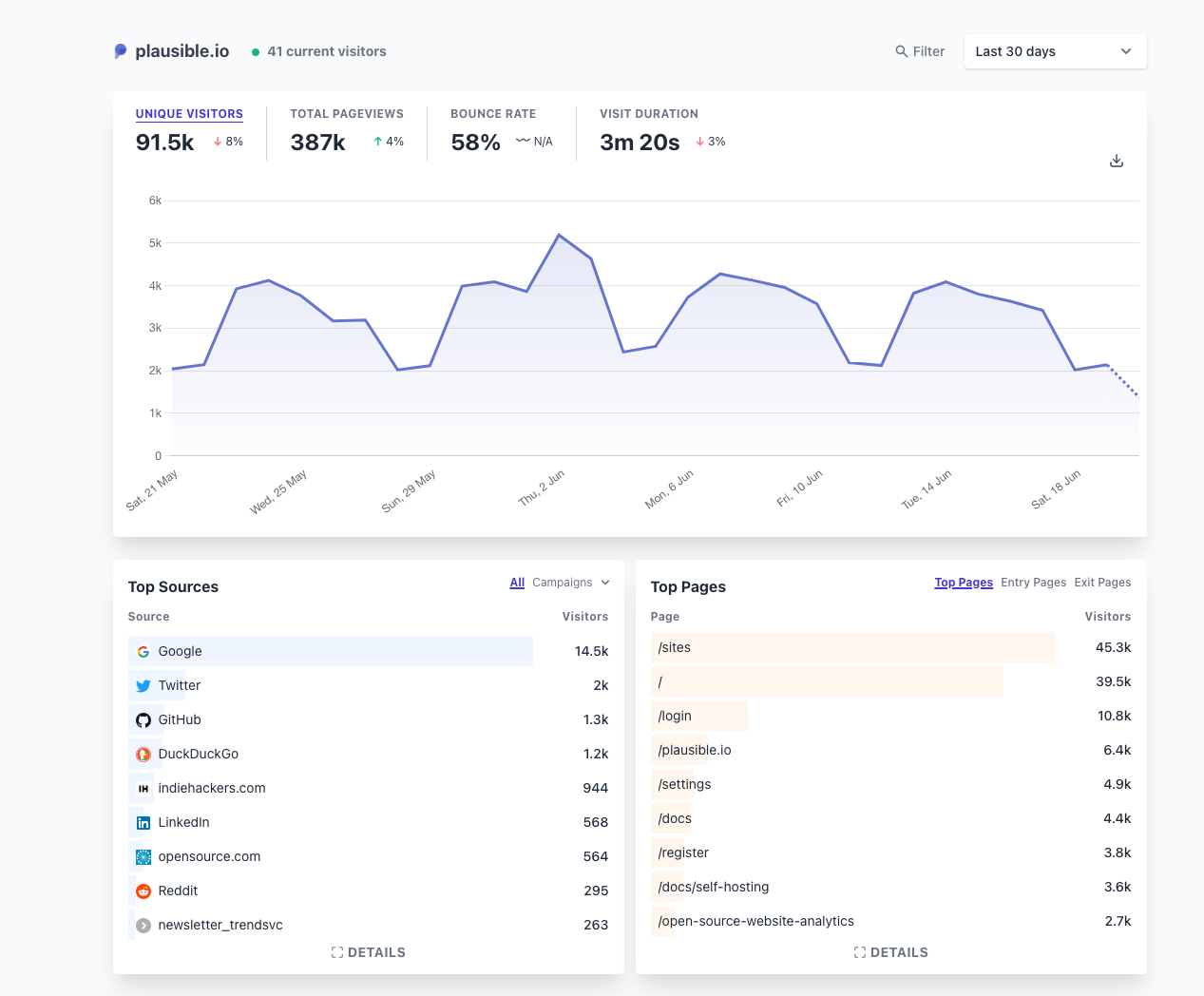Click the Google source icon
Image resolution: width=1204 pixels, height=996 pixels.
click(x=143, y=652)
